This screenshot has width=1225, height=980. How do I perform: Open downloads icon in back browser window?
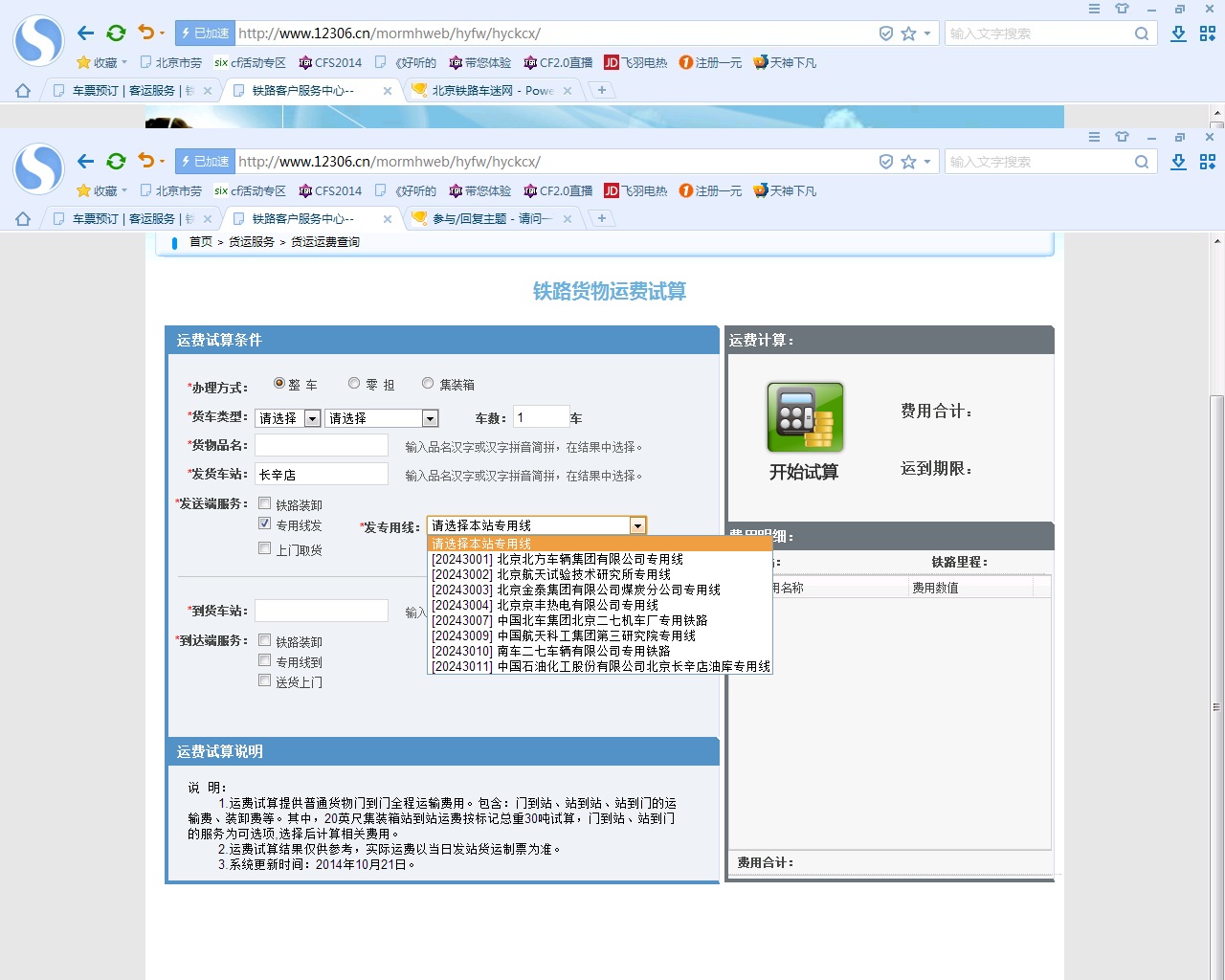pyautogui.click(x=1179, y=33)
